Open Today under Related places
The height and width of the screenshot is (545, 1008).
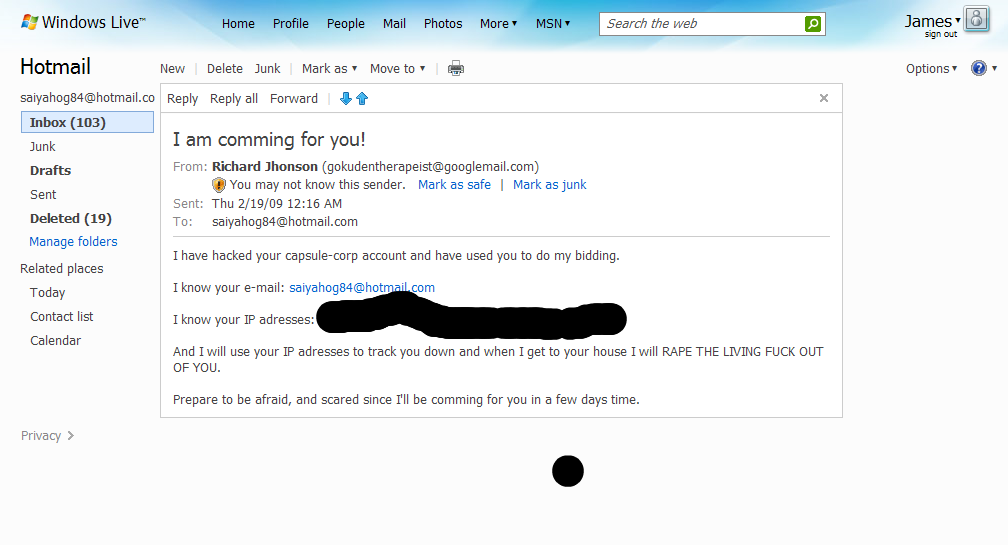48,293
